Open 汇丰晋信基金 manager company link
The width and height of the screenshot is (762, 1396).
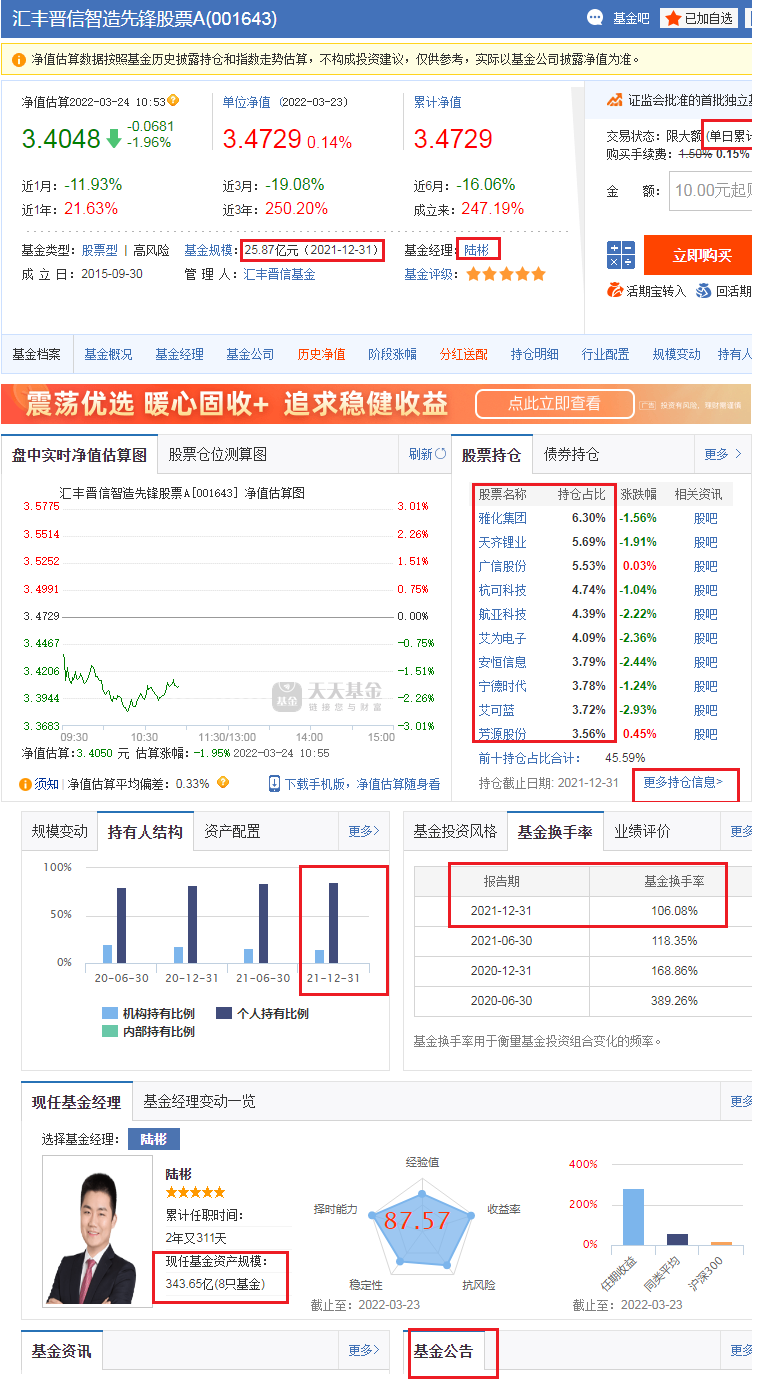[x=279, y=274]
